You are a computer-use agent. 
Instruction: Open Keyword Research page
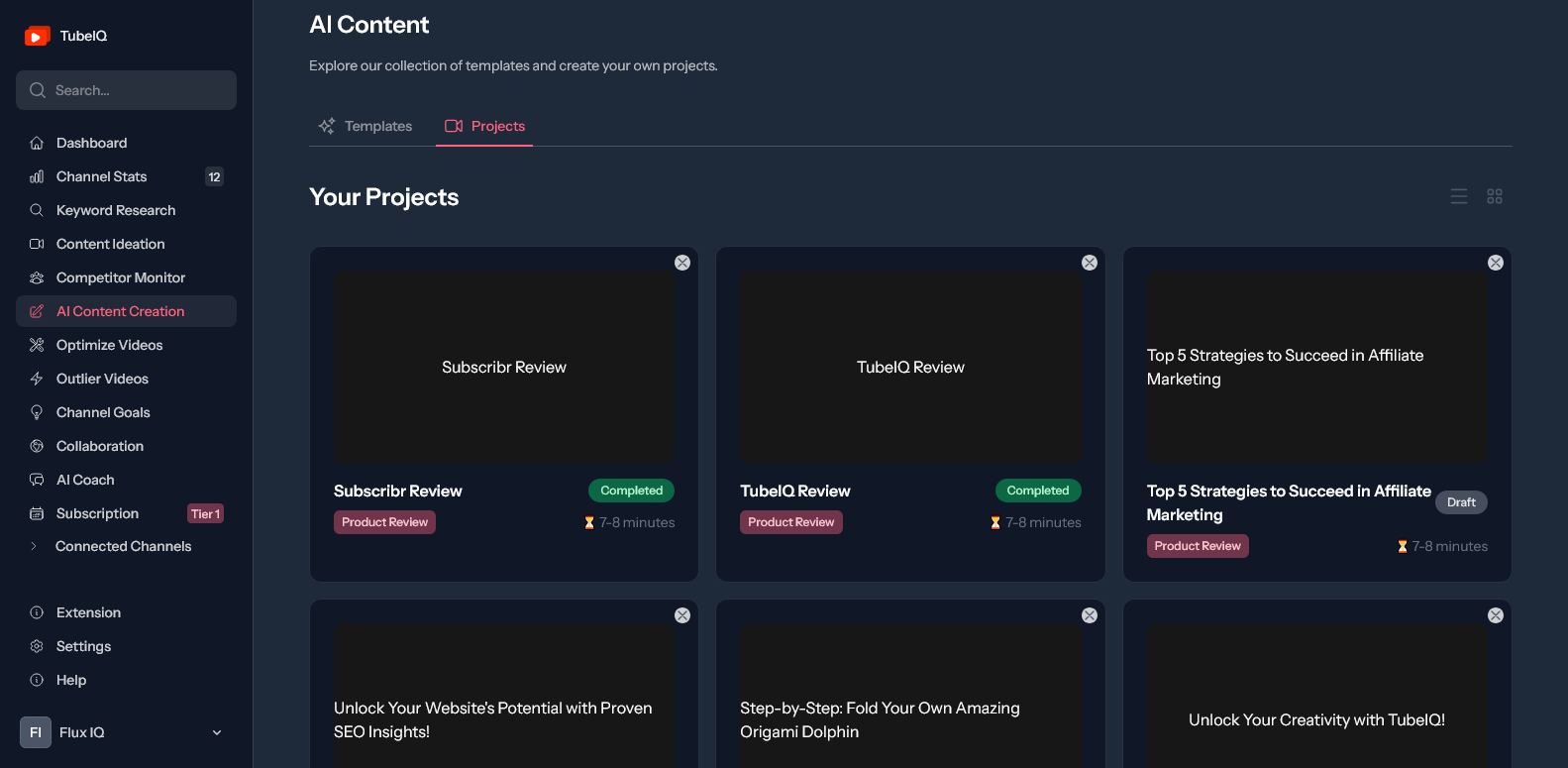point(126,210)
